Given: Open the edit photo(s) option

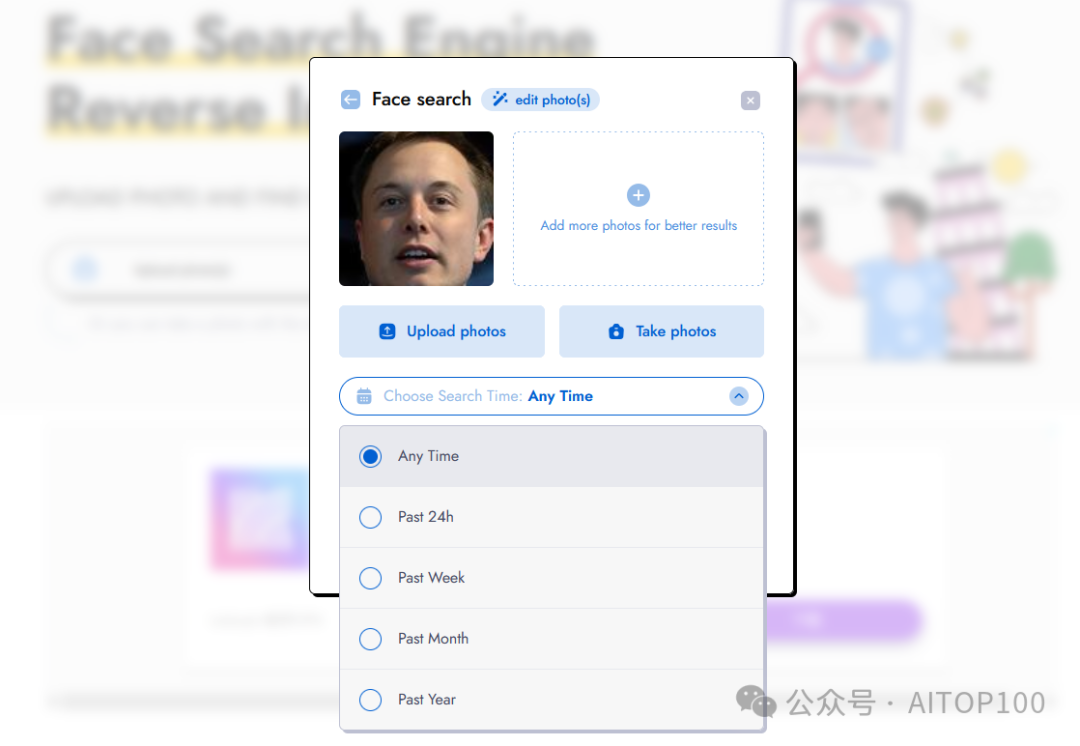Looking at the screenshot, I should click(540, 100).
